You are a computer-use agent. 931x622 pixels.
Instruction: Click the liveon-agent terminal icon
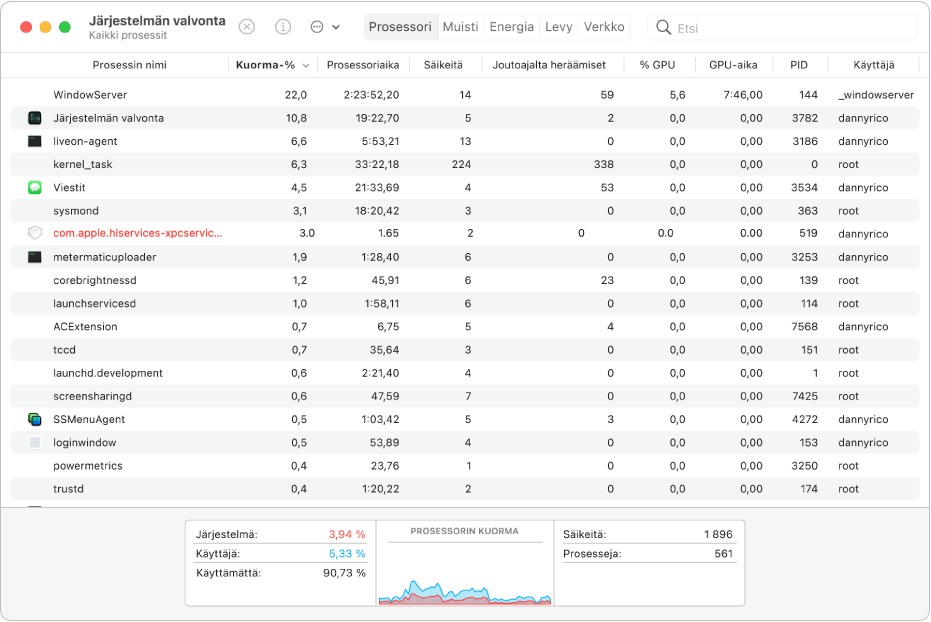pyautogui.click(x=35, y=141)
